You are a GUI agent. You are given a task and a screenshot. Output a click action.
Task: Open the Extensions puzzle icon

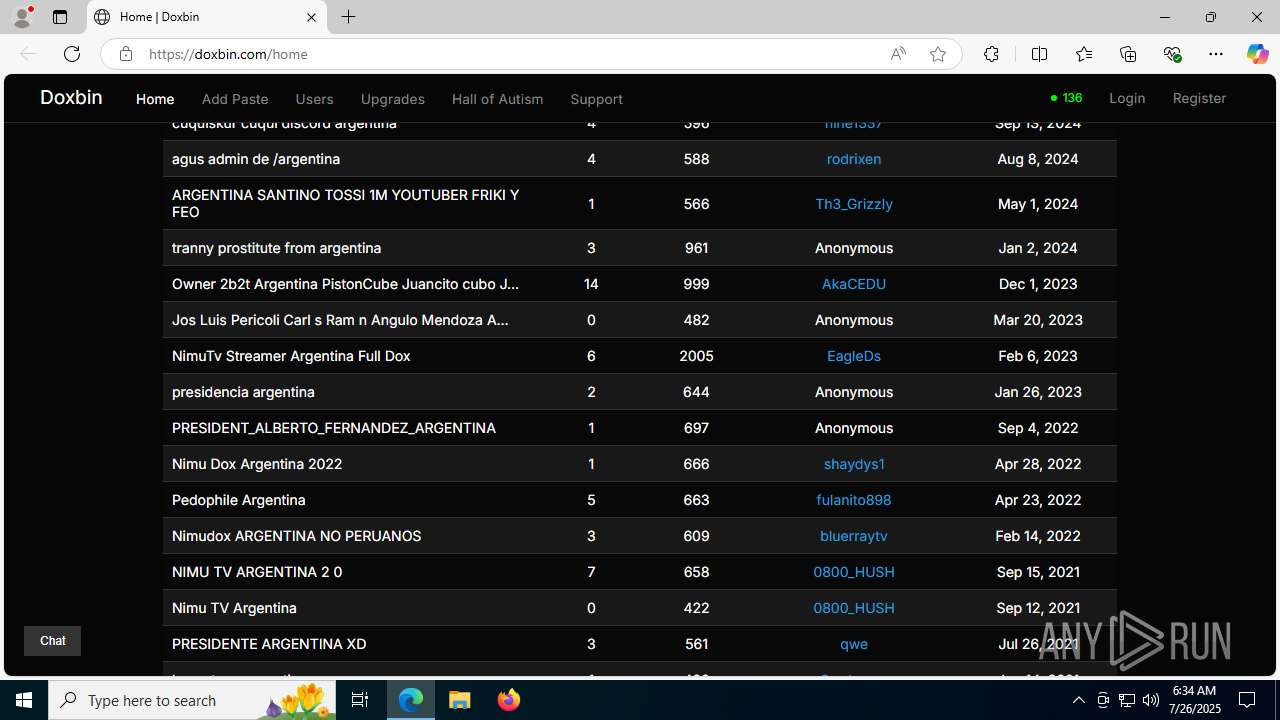(991, 54)
